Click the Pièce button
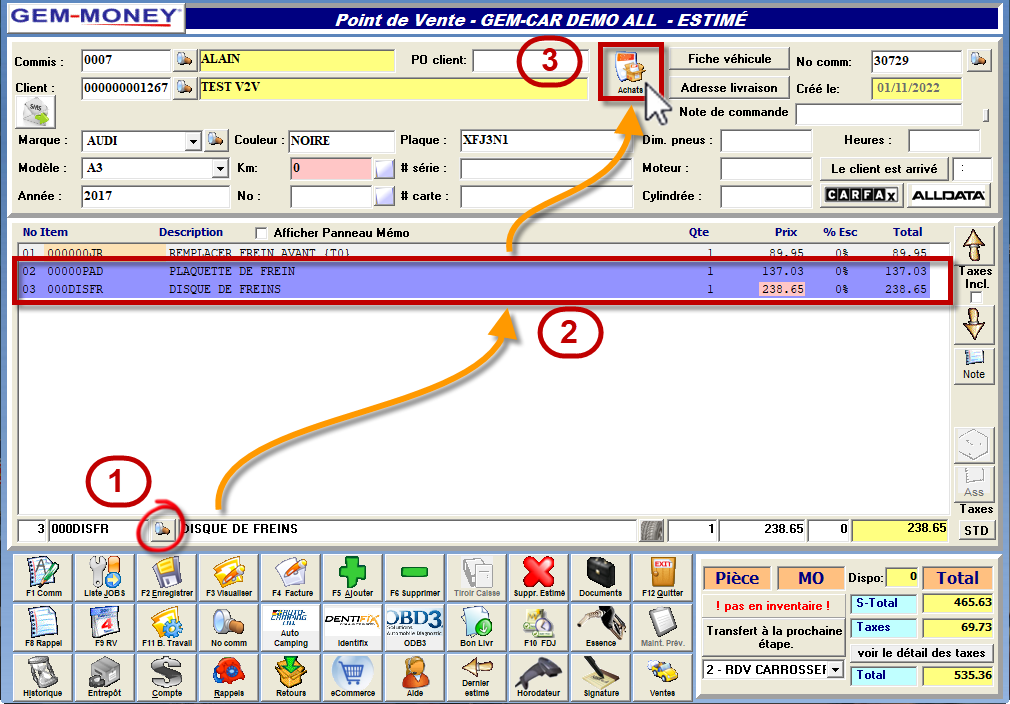1010x704 pixels. click(x=737, y=578)
